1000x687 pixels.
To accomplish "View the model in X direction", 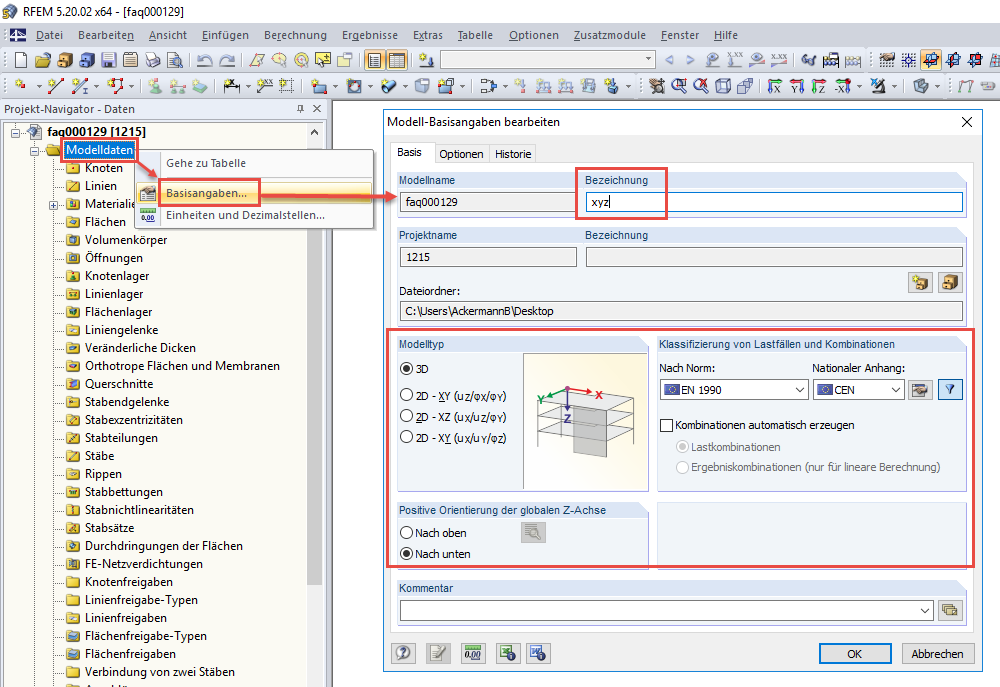I will [774, 85].
